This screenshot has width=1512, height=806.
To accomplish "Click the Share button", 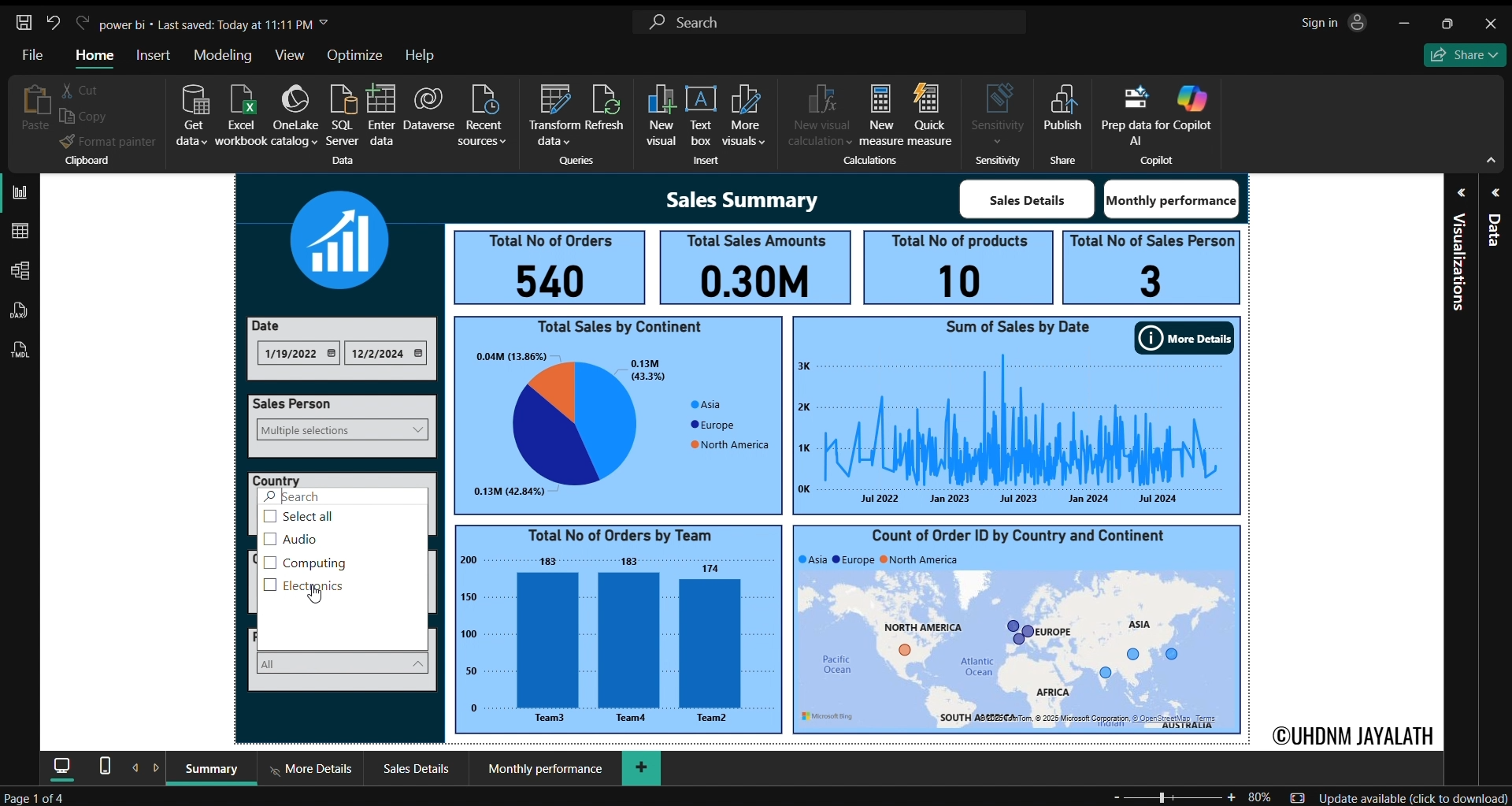I will click(1466, 56).
